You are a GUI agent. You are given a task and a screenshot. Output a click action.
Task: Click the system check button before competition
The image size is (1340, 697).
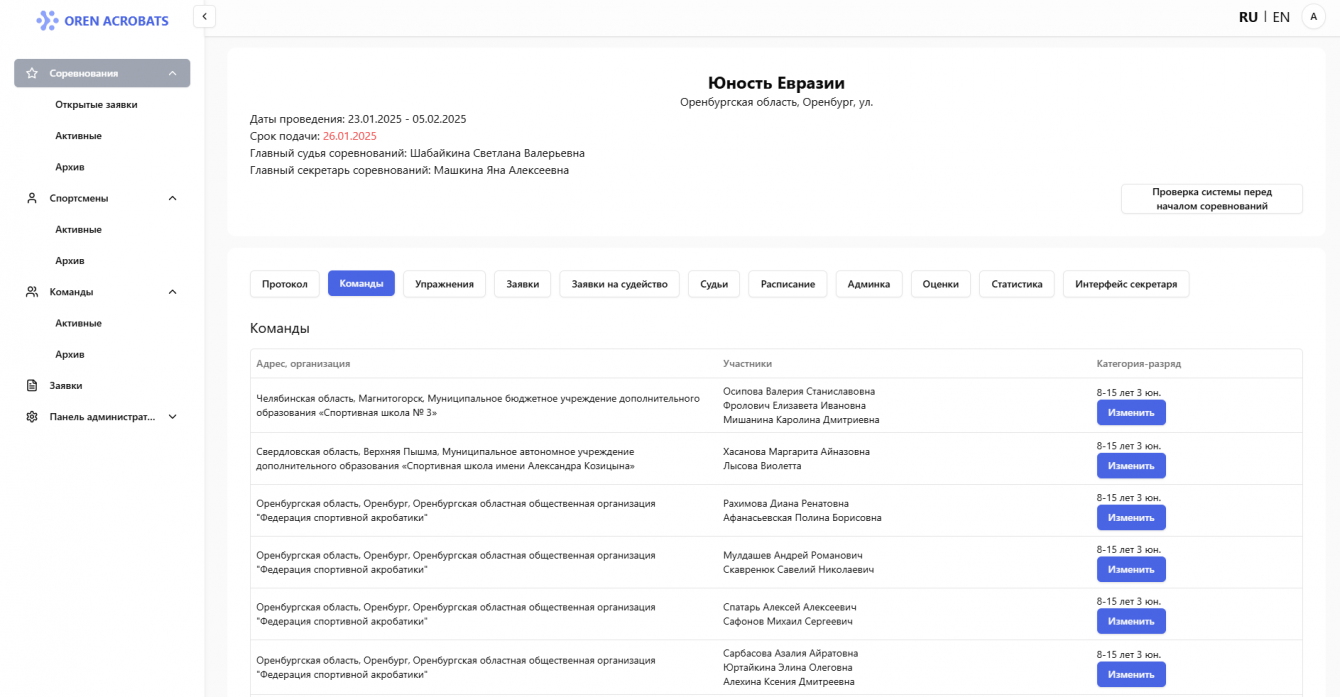coord(1211,199)
